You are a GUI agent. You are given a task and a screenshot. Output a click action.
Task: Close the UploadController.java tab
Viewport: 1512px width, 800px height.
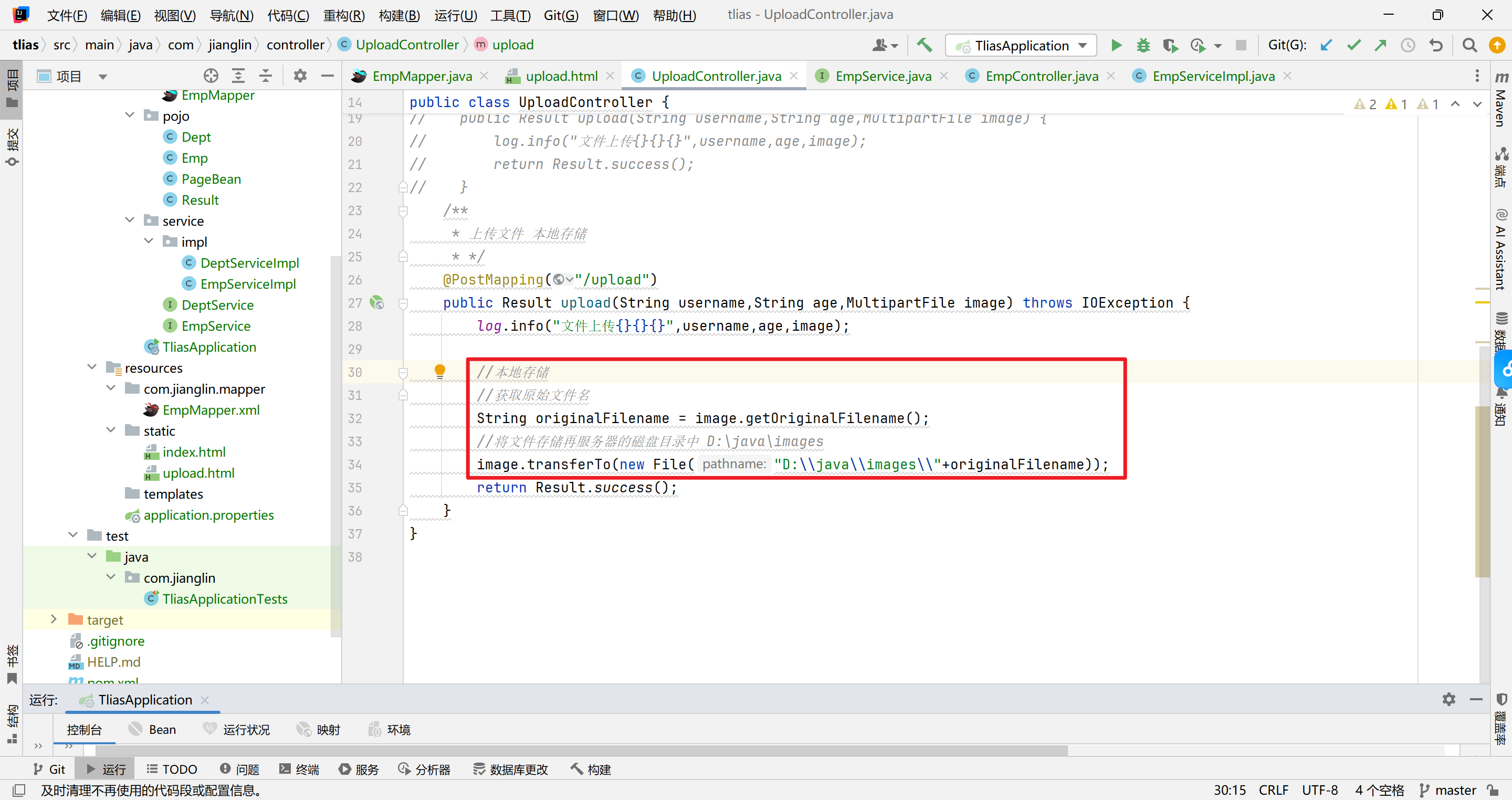(x=794, y=76)
